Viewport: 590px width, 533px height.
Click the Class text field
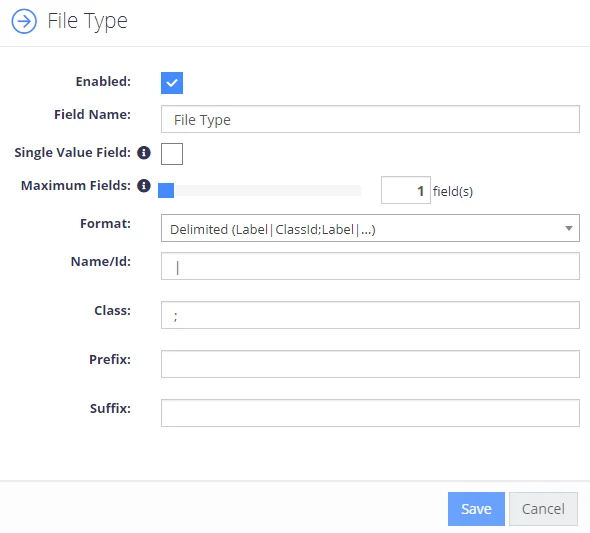pyautogui.click(x=370, y=315)
